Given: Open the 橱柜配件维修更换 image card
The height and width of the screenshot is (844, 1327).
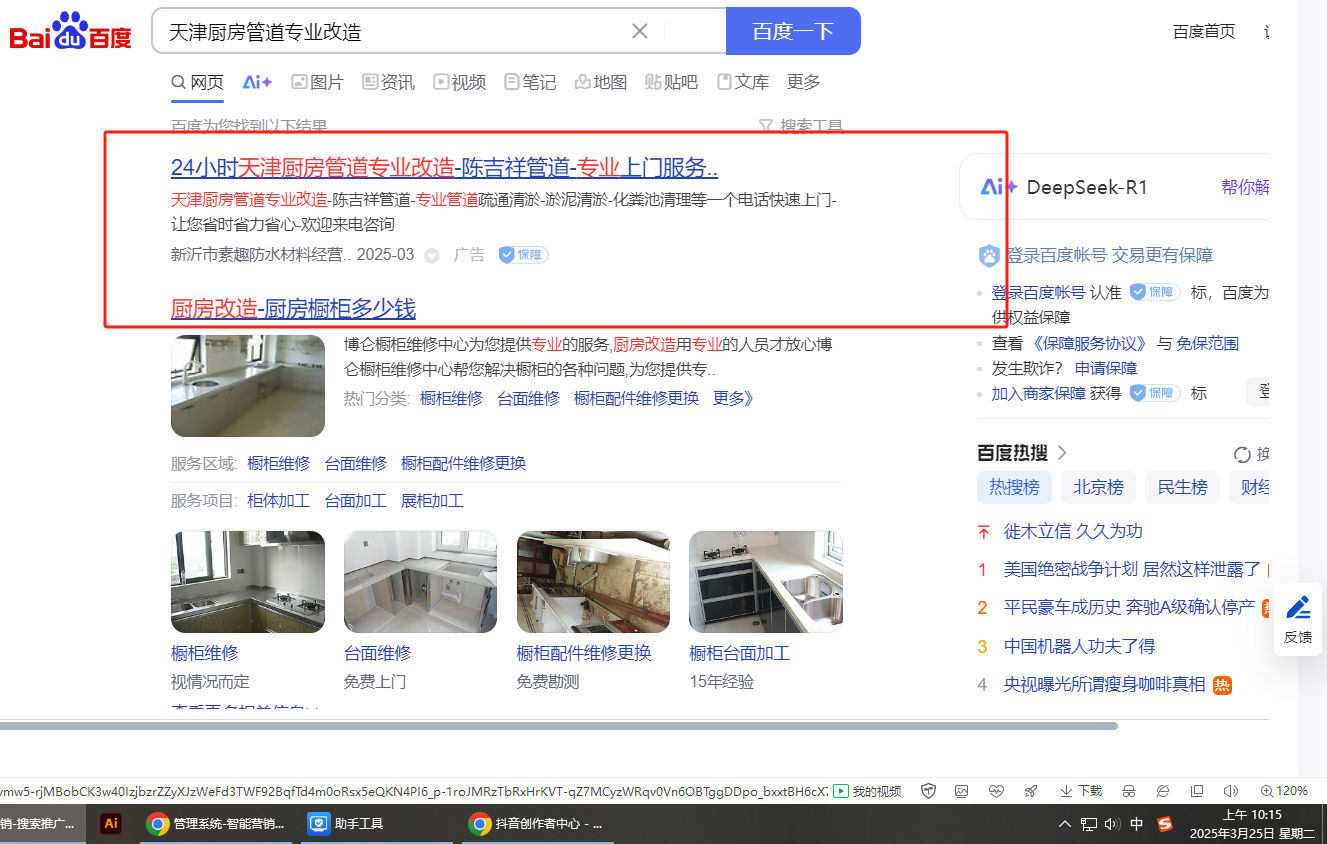Looking at the screenshot, I should [593, 581].
